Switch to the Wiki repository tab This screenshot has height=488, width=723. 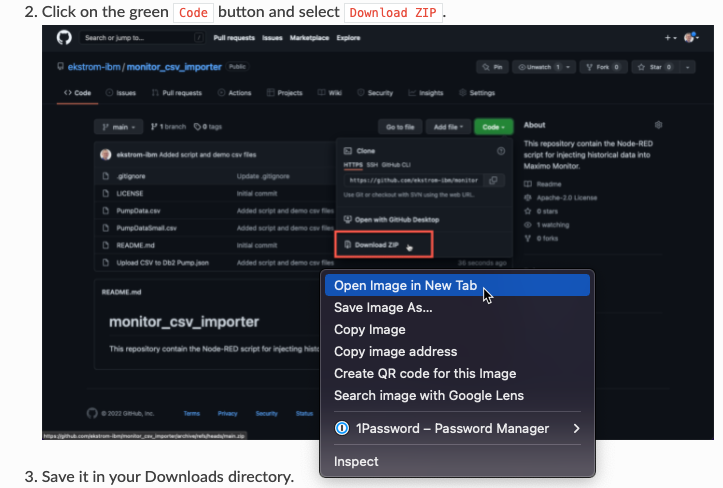pyautogui.click(x=330, y=93)
